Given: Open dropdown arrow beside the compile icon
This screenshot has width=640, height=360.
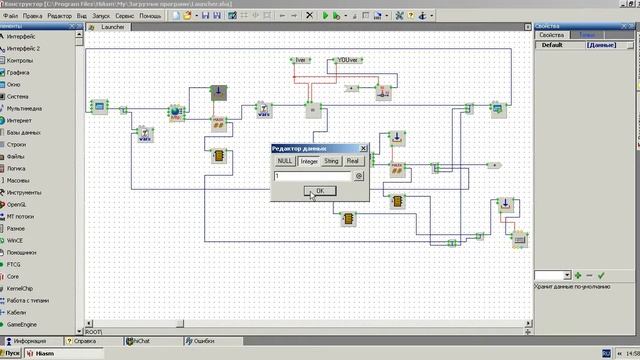Looking at the screenshot, I should coord(387,16).
